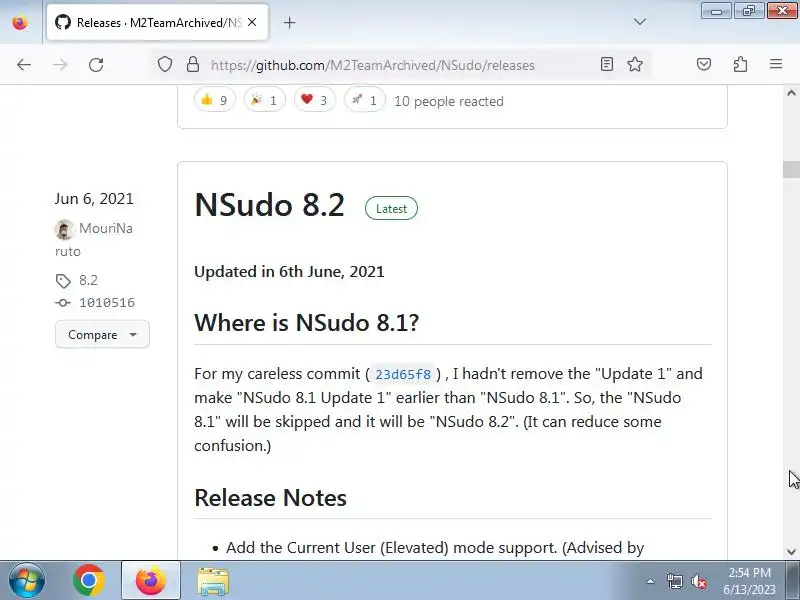Screen dimensions: 800x600
Task: Click the Firefox back arrow
Action: (24, 65)
